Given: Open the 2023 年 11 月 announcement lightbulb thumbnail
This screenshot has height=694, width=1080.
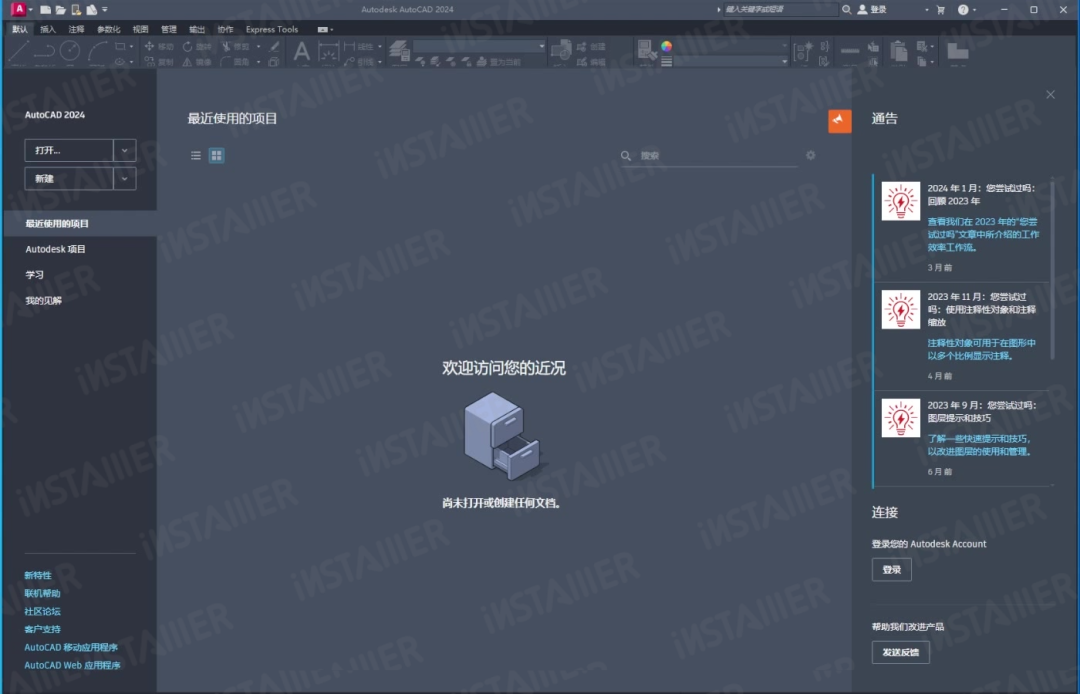Looking at the screenshot, I should (901, 310).
